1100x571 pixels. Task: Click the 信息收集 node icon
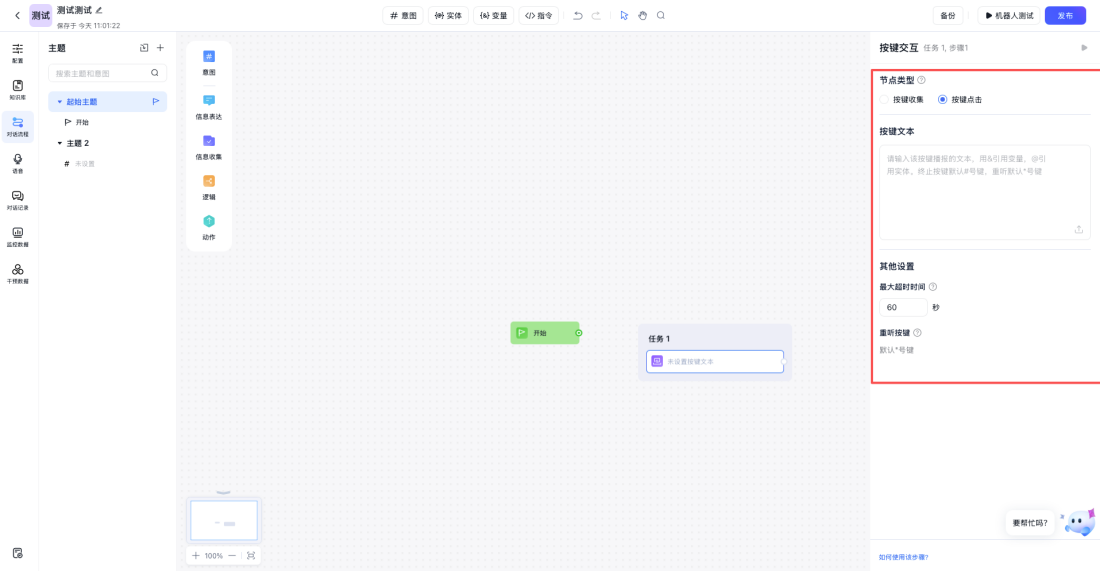tap(209, 141)
